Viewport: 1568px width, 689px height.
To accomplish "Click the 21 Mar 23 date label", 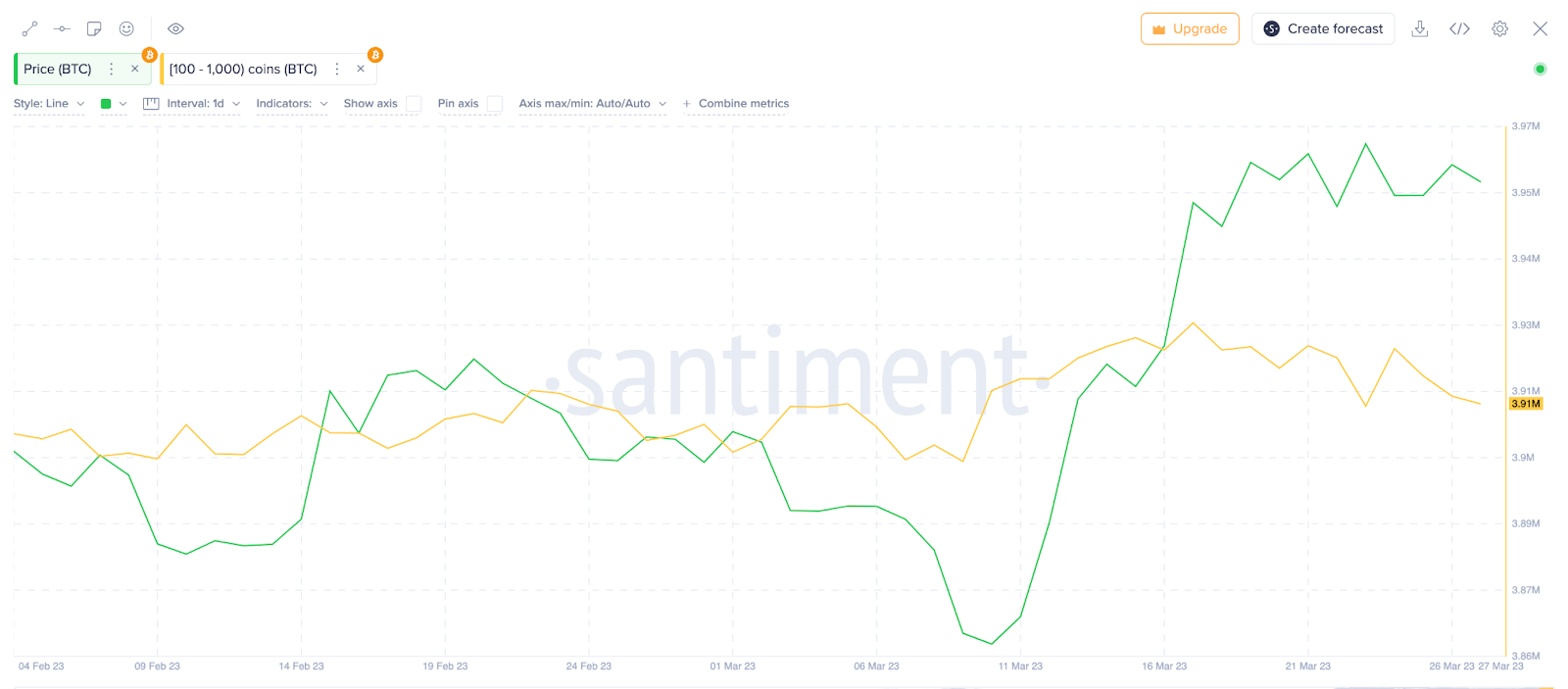I will click(x=1308, y=666).
